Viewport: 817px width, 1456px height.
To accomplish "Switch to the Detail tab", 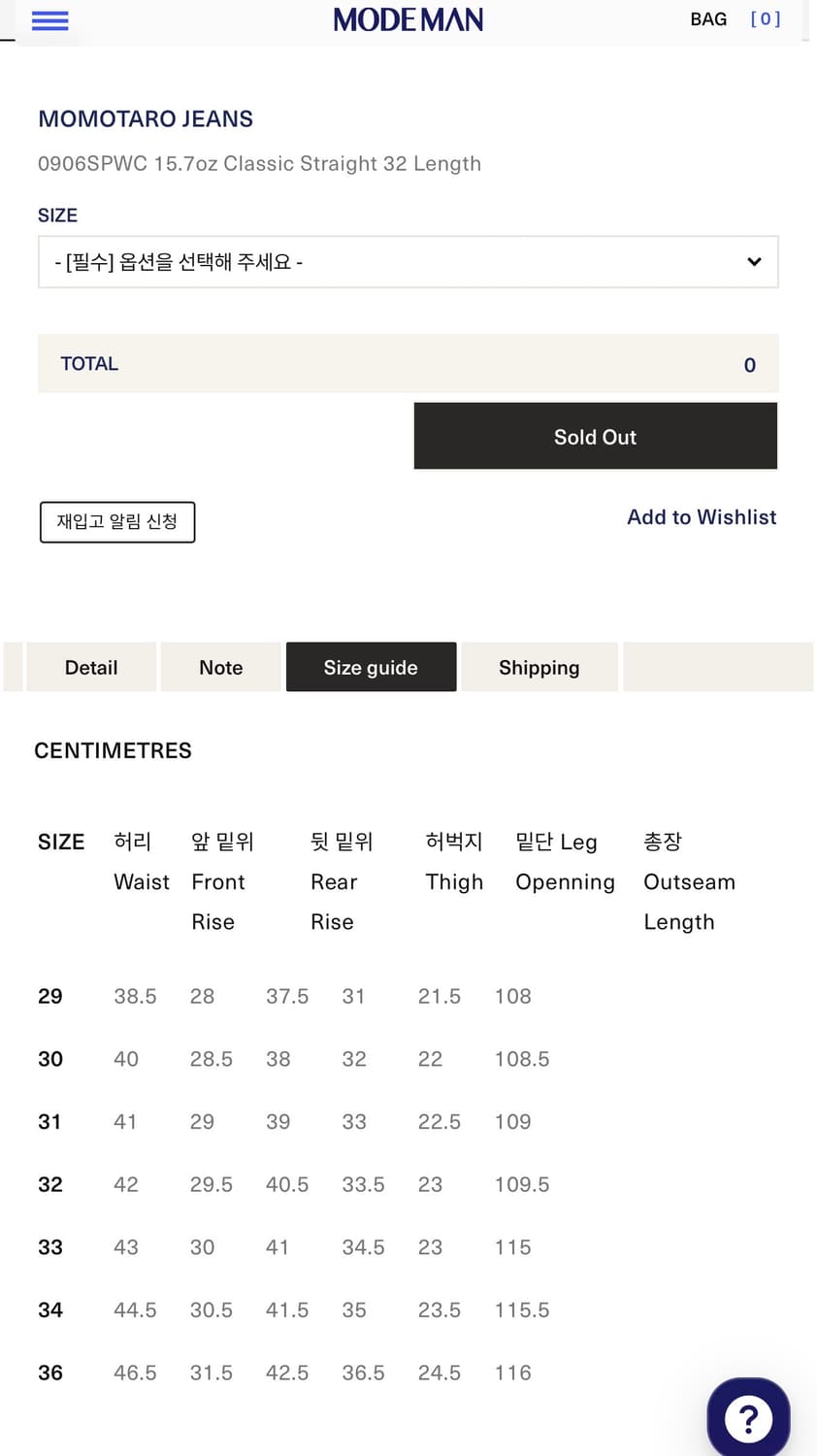I will (x=91, y=667).
